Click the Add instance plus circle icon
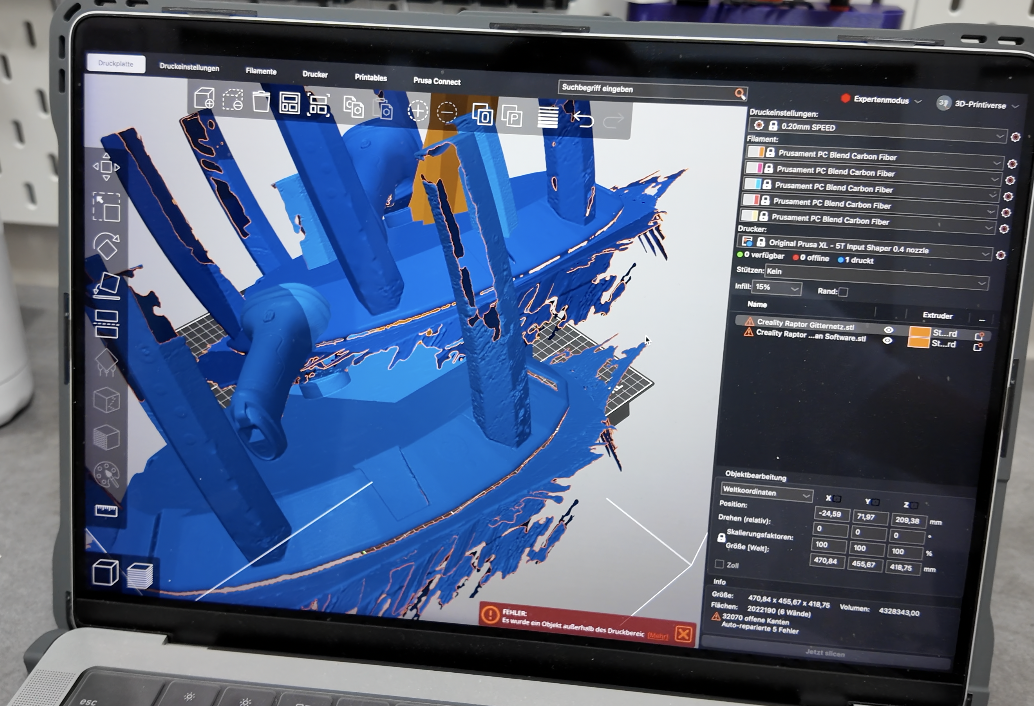Viewport: 1034px width, 706px height. (417, 111)
